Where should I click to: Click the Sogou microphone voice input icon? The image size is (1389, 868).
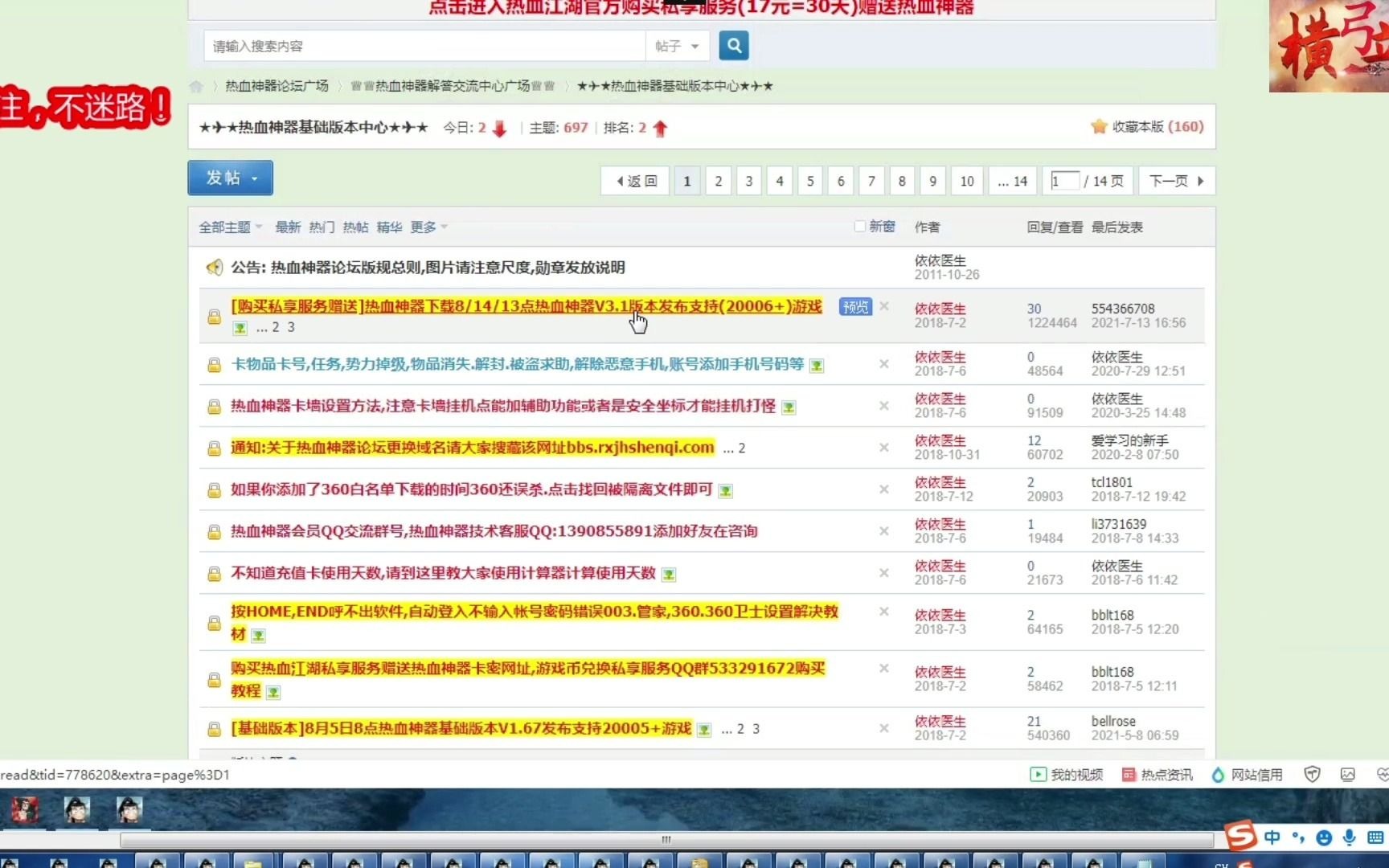tap(1350, 837)
